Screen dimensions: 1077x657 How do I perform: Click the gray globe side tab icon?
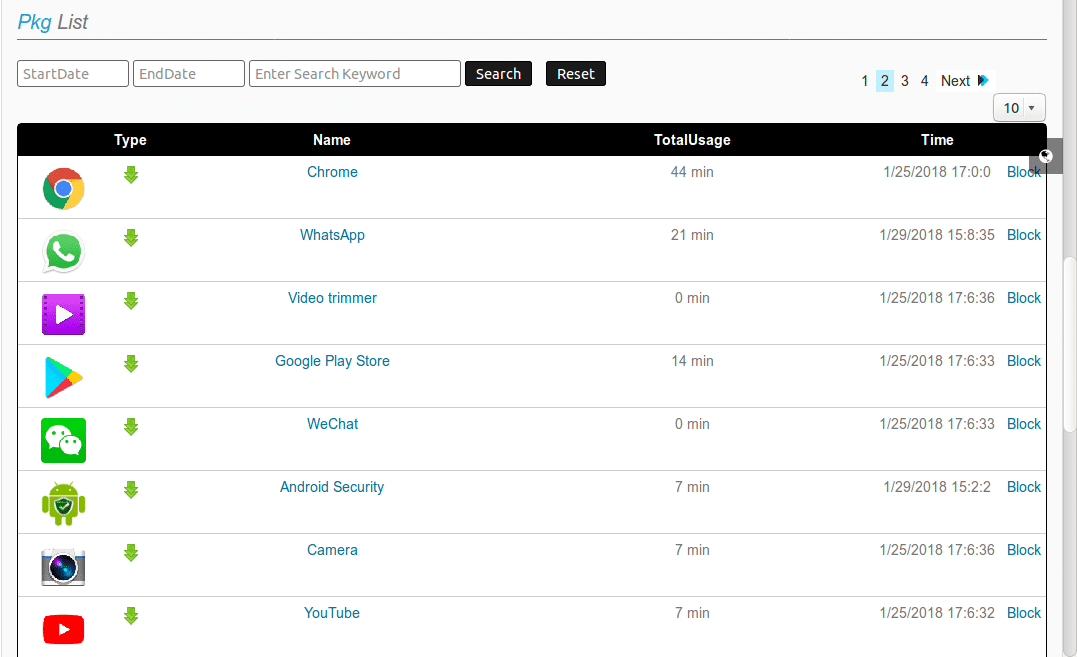pos(1046,156)
